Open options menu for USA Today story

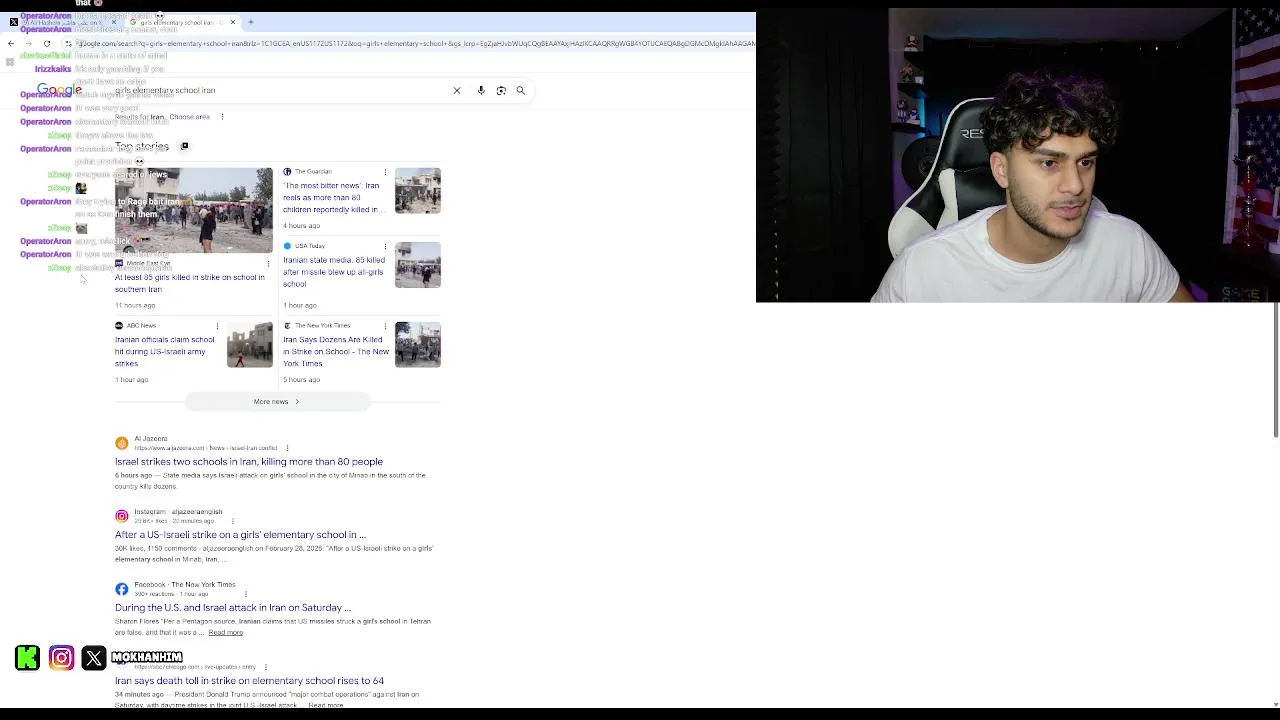[386, 246]
